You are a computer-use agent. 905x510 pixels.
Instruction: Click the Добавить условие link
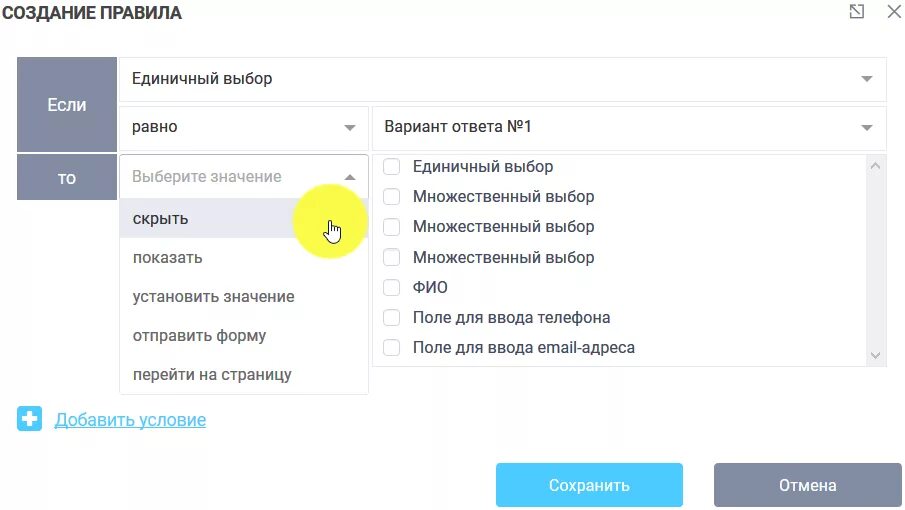coord(130,420)
